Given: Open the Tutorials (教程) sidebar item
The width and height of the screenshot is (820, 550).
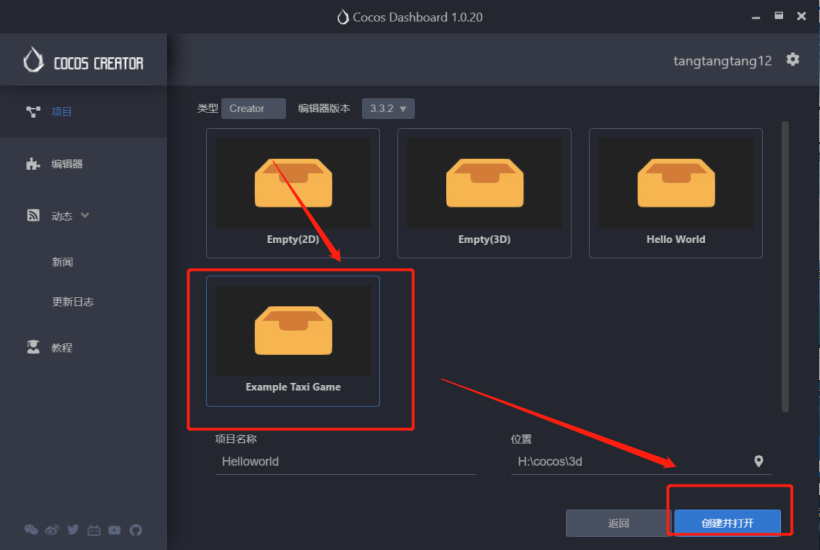Looking at the screenshot, I should pyautogui.click(x=84, y=347).
